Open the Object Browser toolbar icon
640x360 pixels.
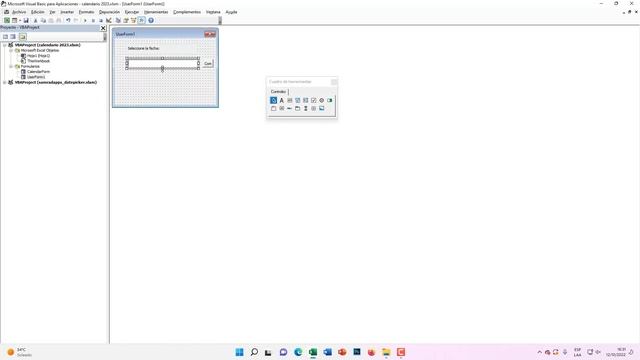pyautogui.click(x=133, y=20)
